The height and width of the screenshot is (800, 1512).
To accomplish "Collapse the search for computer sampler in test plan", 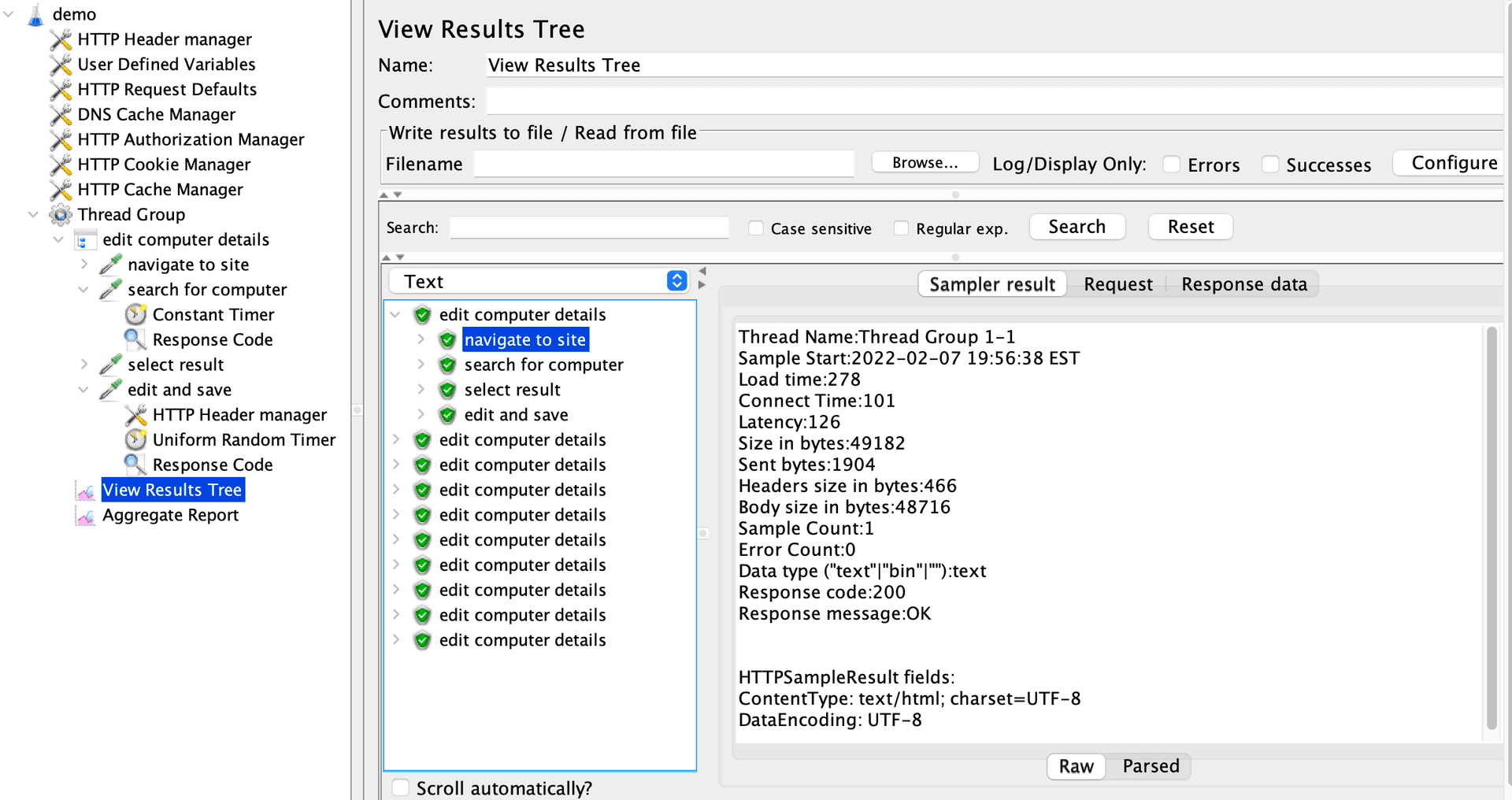I will coord(83,290).
